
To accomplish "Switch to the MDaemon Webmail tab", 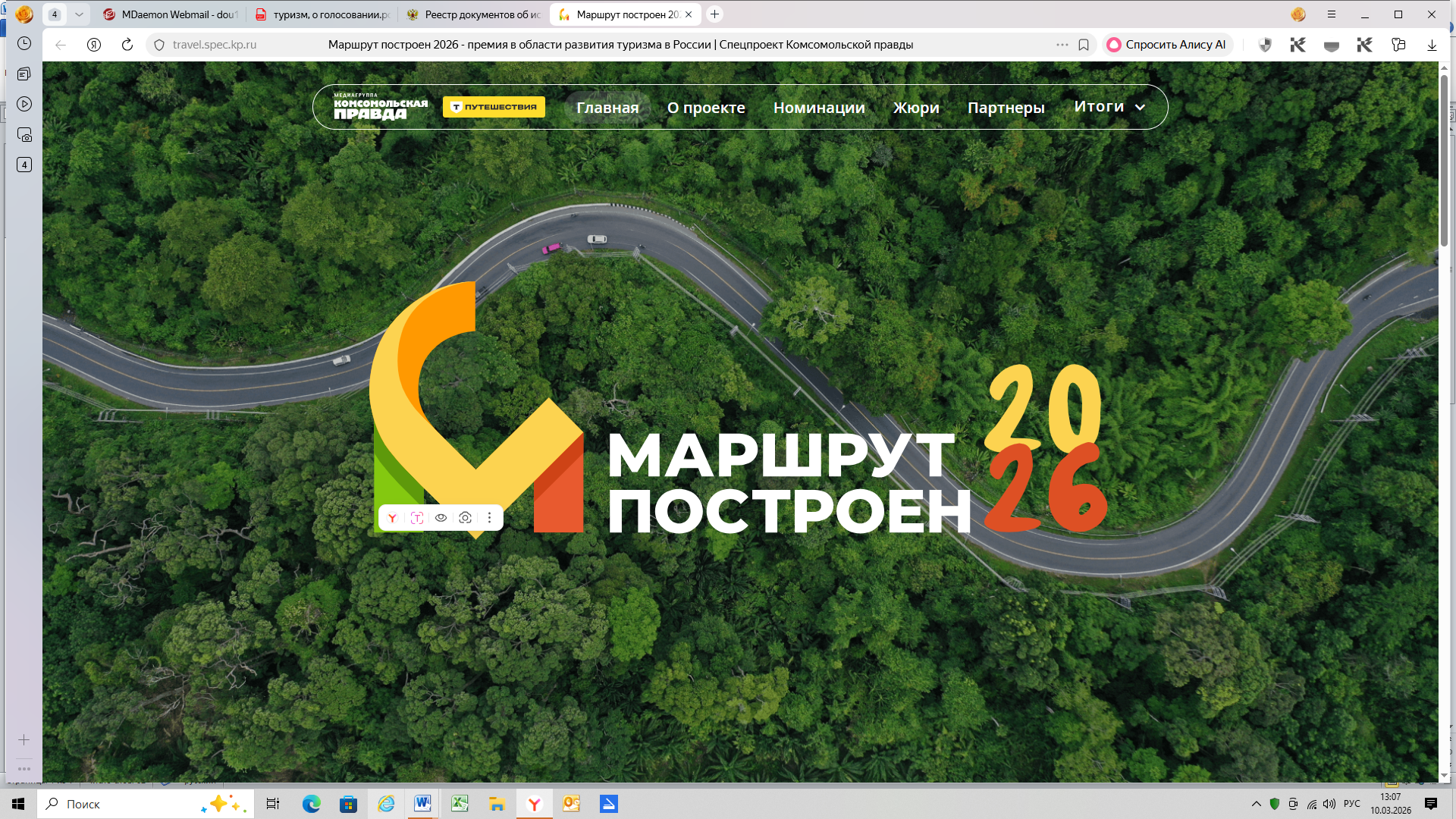I will 172,14.
